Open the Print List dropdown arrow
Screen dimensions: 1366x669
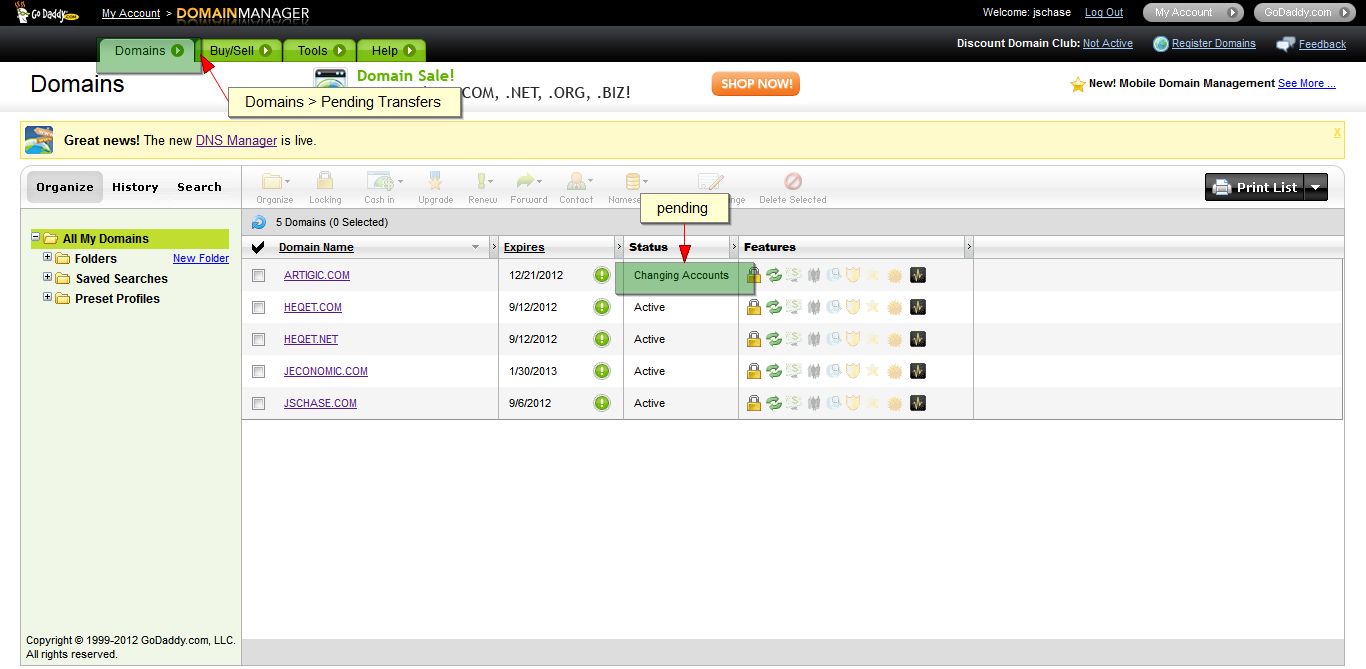point(1316,187)
